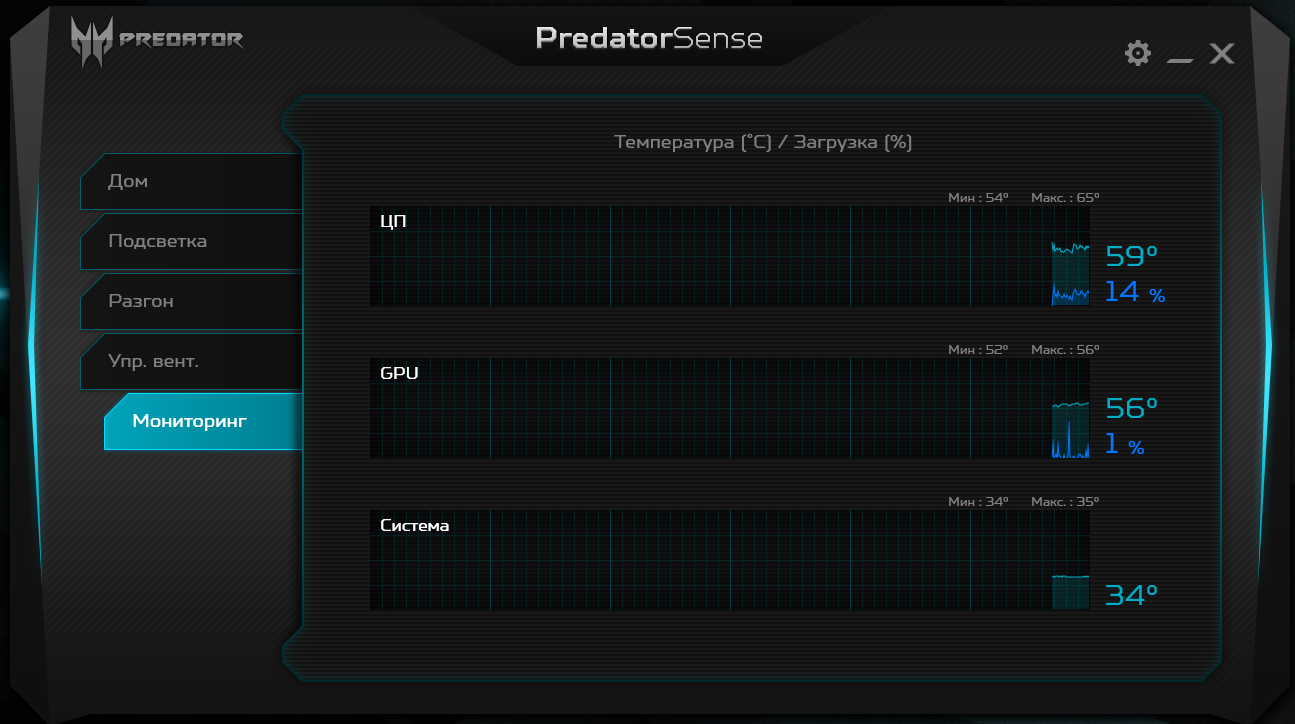Click the Макс. : 35° reading
This screenshot has width=1295, height=724.
[1065, 502]
